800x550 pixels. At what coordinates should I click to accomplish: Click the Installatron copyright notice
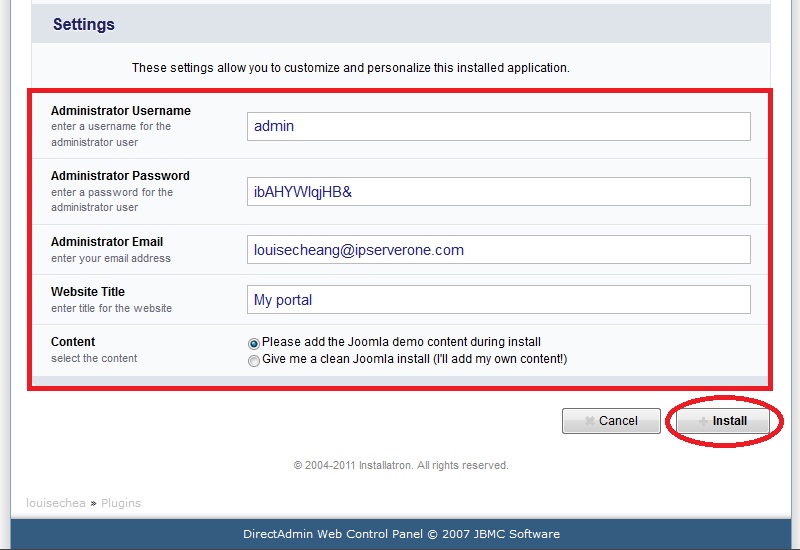point(401,465)
